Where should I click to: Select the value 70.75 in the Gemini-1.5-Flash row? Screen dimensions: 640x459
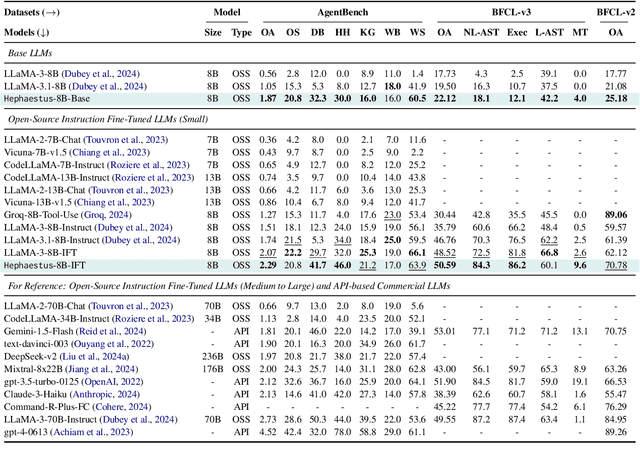(616, 331)
